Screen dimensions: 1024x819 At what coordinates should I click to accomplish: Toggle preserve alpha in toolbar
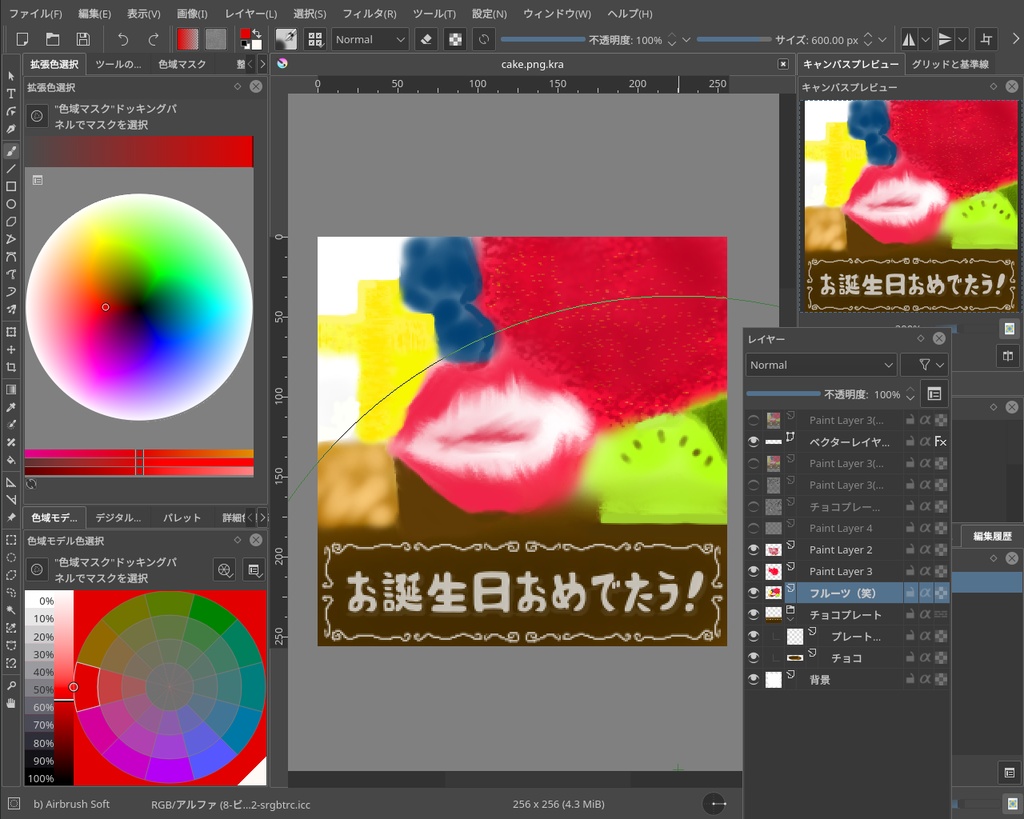click(x=455, y=39)
